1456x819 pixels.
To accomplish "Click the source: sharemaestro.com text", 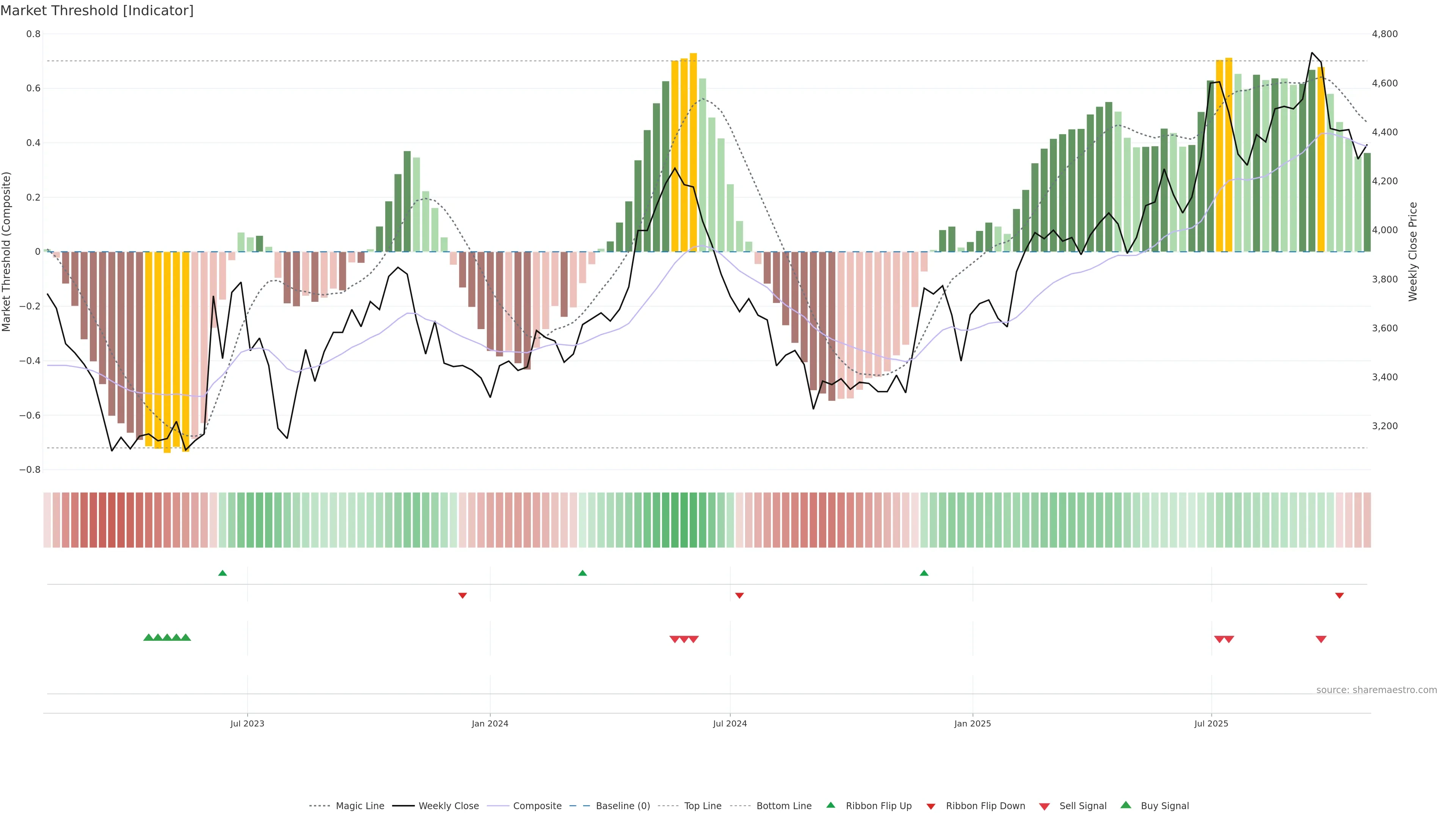I will 1376,690.
